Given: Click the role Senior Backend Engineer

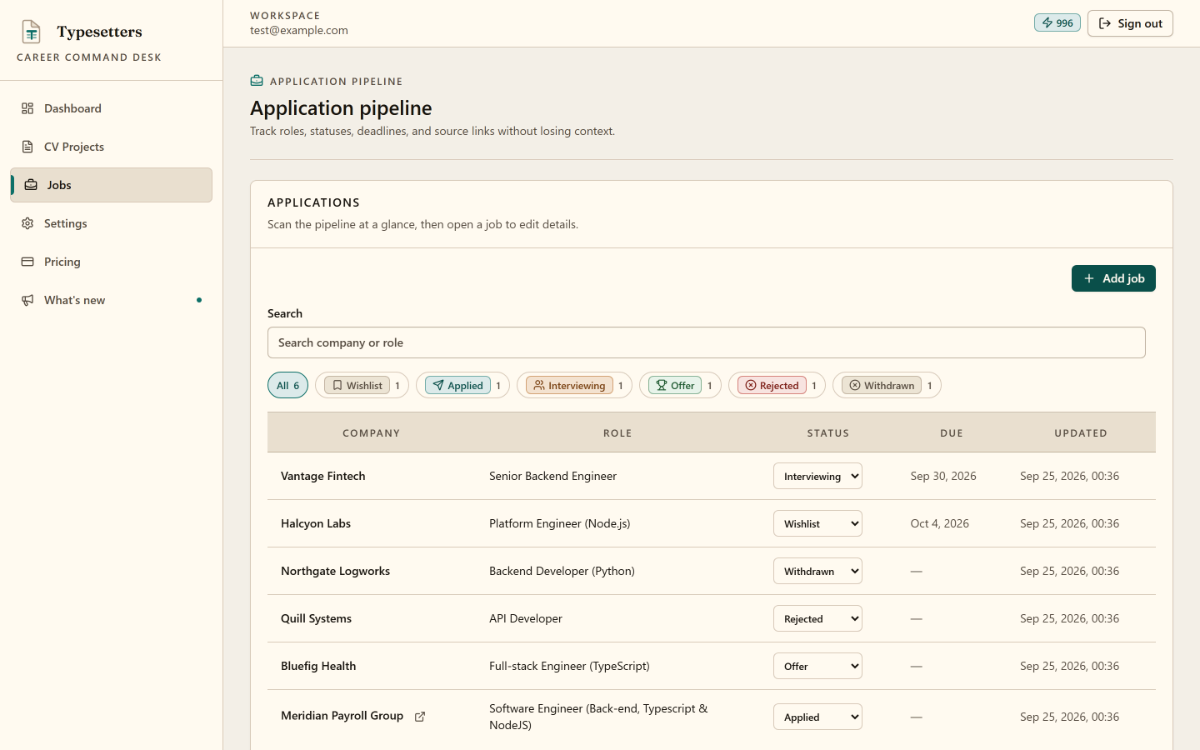Looking at the screenshot, I should 553,476.
